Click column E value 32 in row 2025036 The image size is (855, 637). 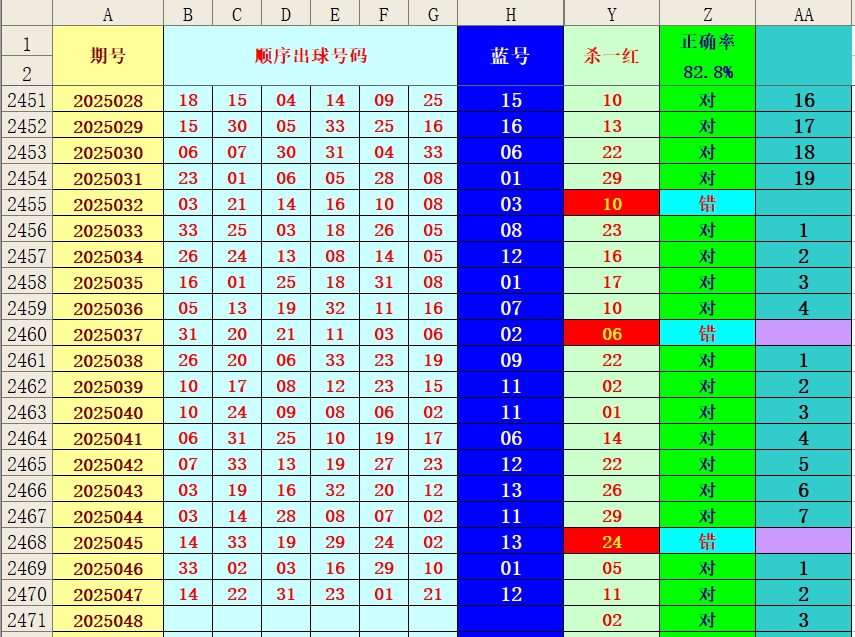(x=335, y=308)
